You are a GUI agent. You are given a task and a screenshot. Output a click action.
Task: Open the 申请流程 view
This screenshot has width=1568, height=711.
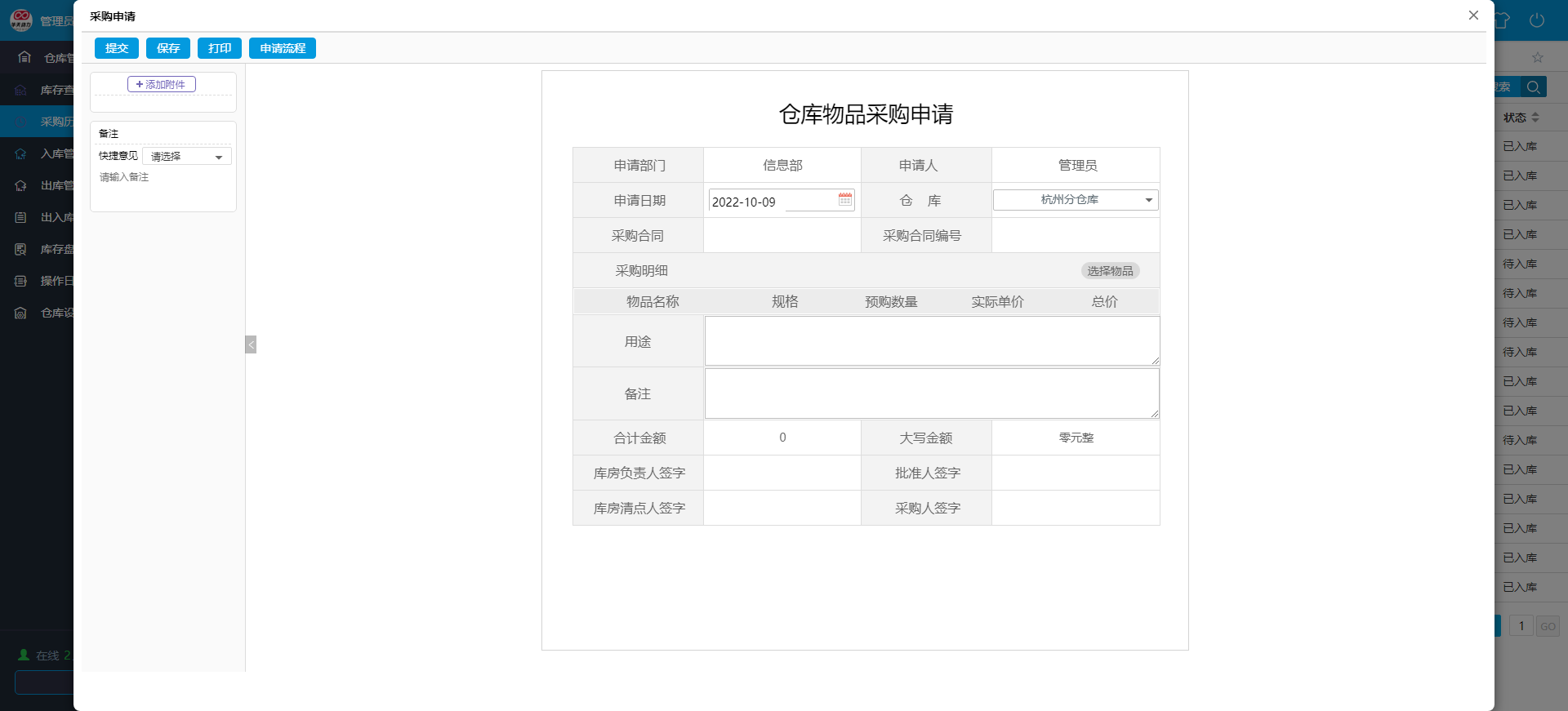click(283, 48)
